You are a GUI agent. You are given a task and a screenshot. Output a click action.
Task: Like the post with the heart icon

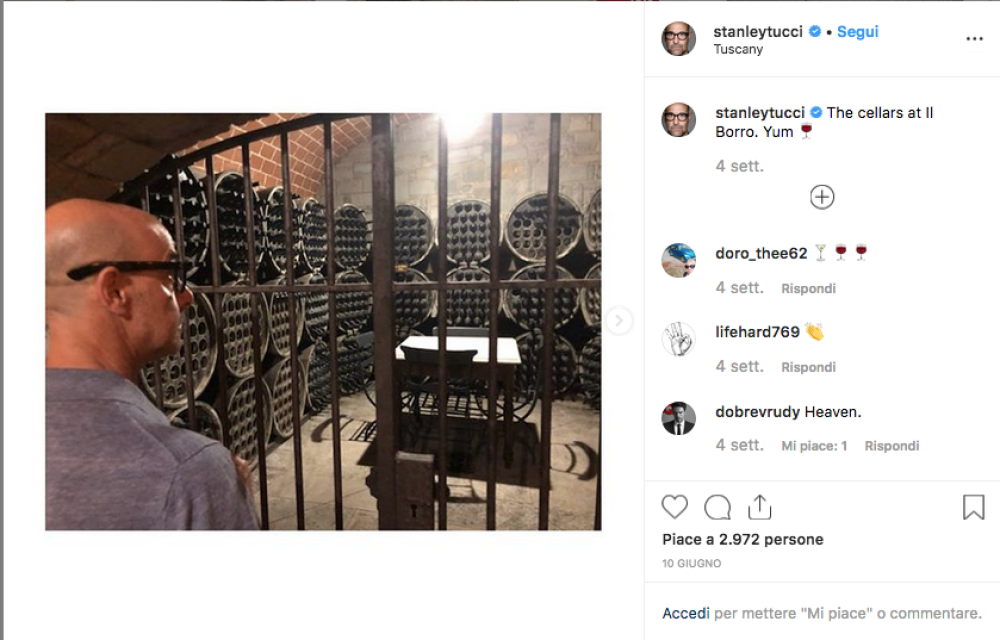point(675,507)
